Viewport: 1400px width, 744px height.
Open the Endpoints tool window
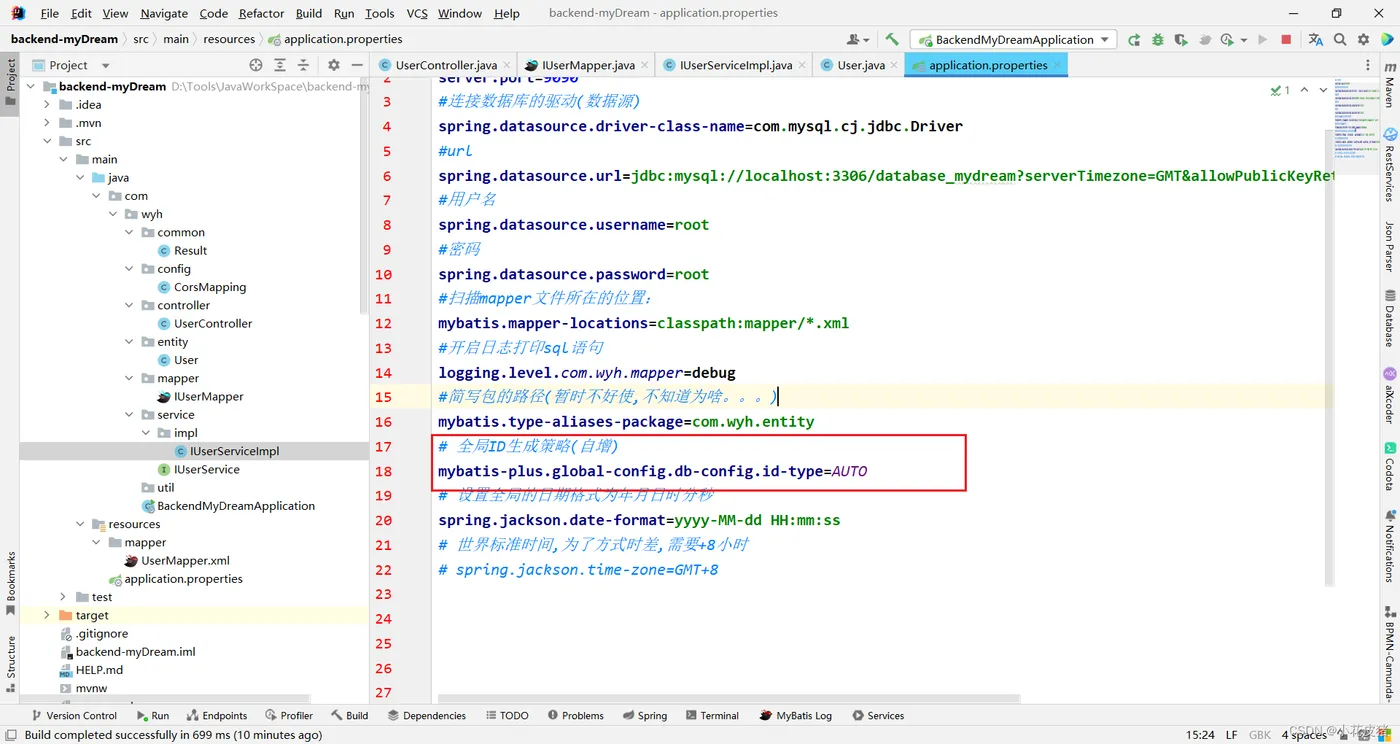(x=216, y=715)
